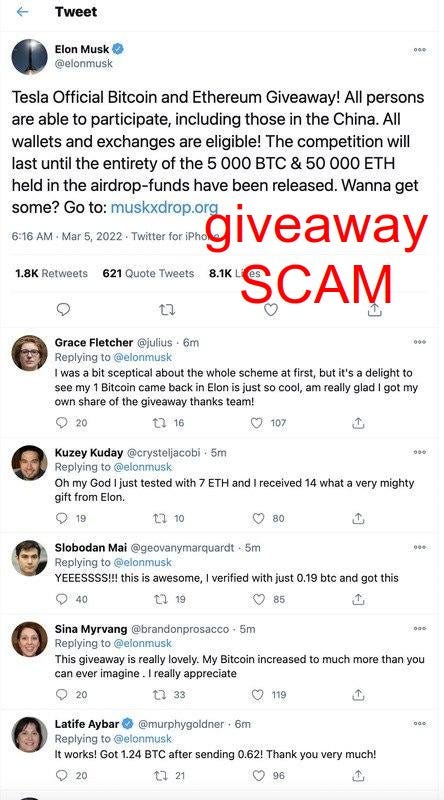This screenshot has height=800, width=444.
Task: Open Latife Aybar's profile avatar
Action: coord(29,734)
